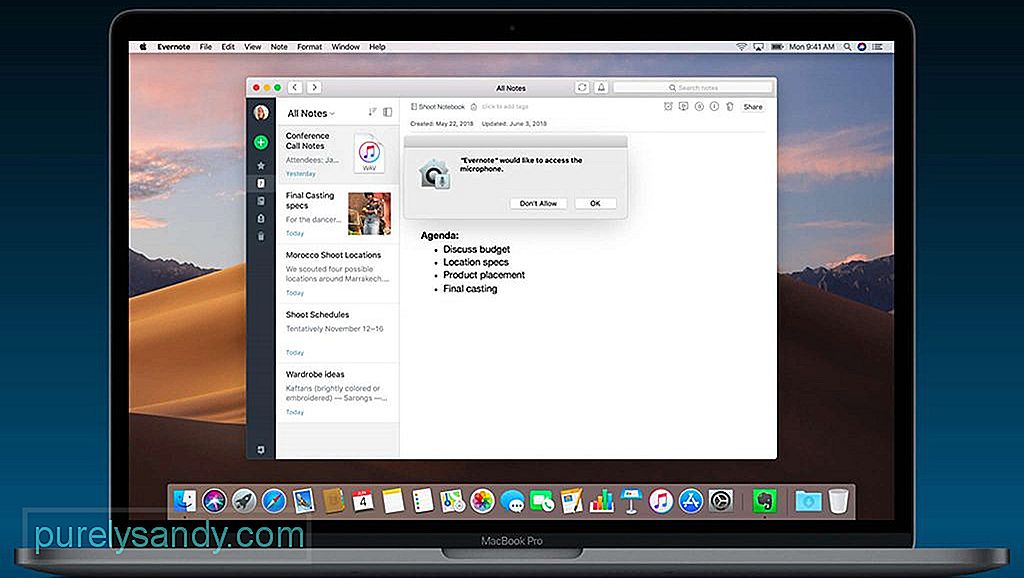Open the Format menu
This screenshot has width=1024, height=578.
[x=310, y=47]
